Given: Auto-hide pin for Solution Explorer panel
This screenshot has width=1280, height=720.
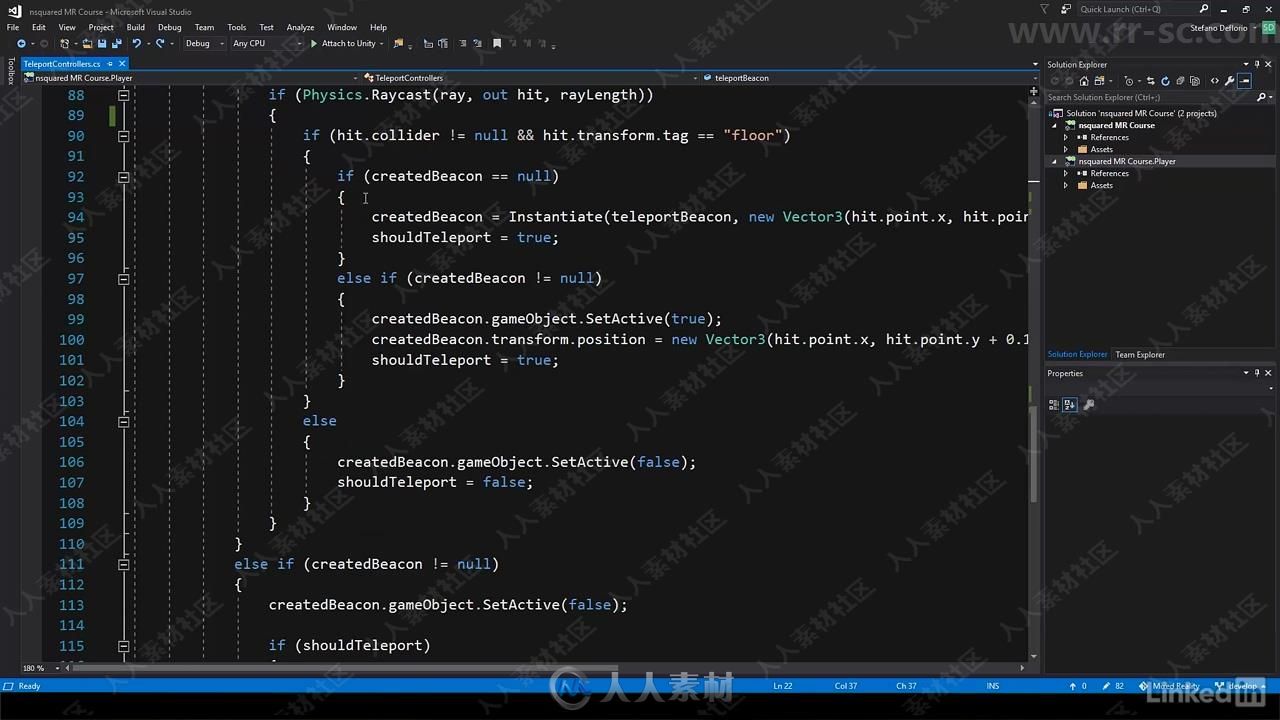Looking at the screenshot, I should [1257, 64].
